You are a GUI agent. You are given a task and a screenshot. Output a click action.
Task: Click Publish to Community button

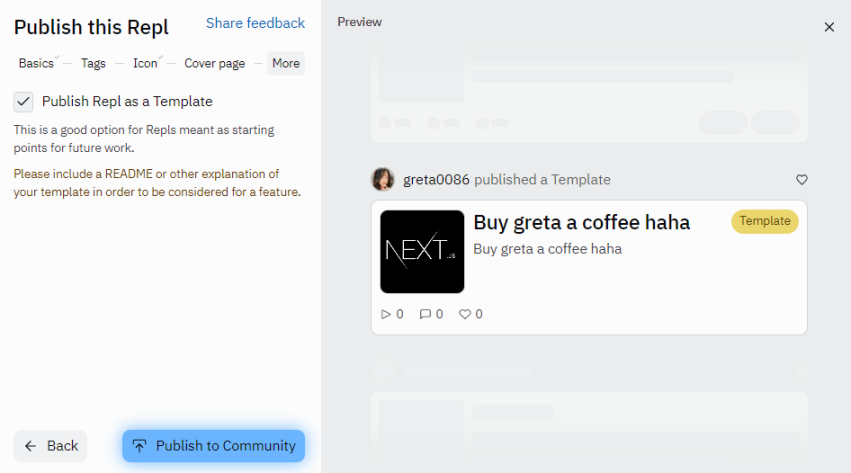[x=213, y=446]
